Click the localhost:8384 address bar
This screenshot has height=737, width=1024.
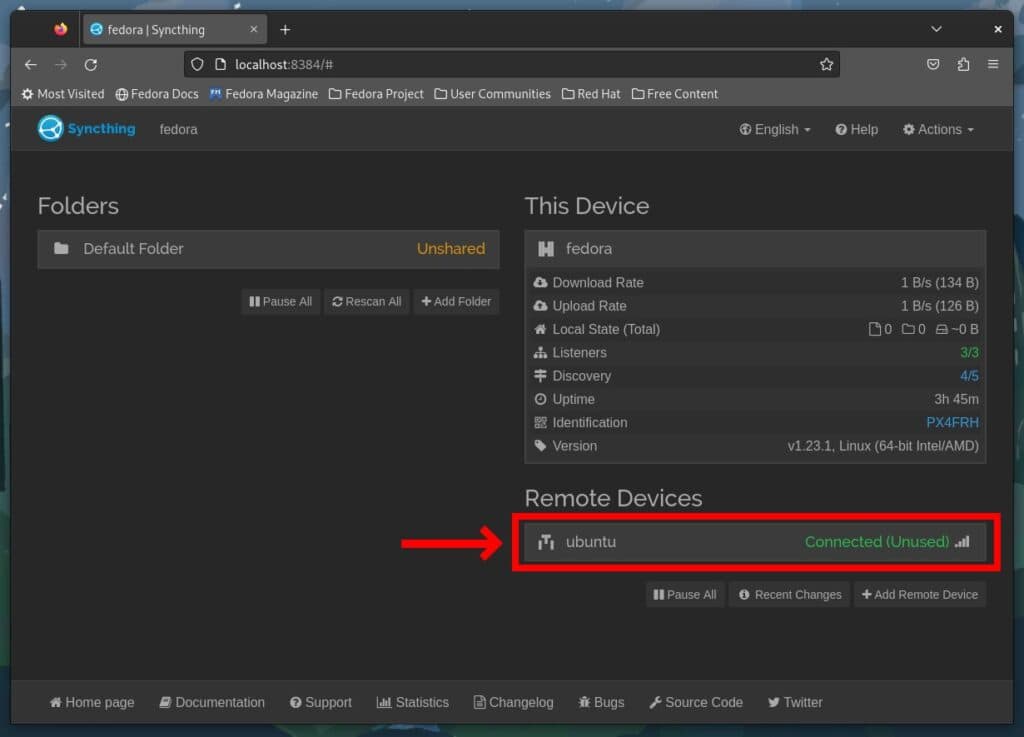point(511,64)
